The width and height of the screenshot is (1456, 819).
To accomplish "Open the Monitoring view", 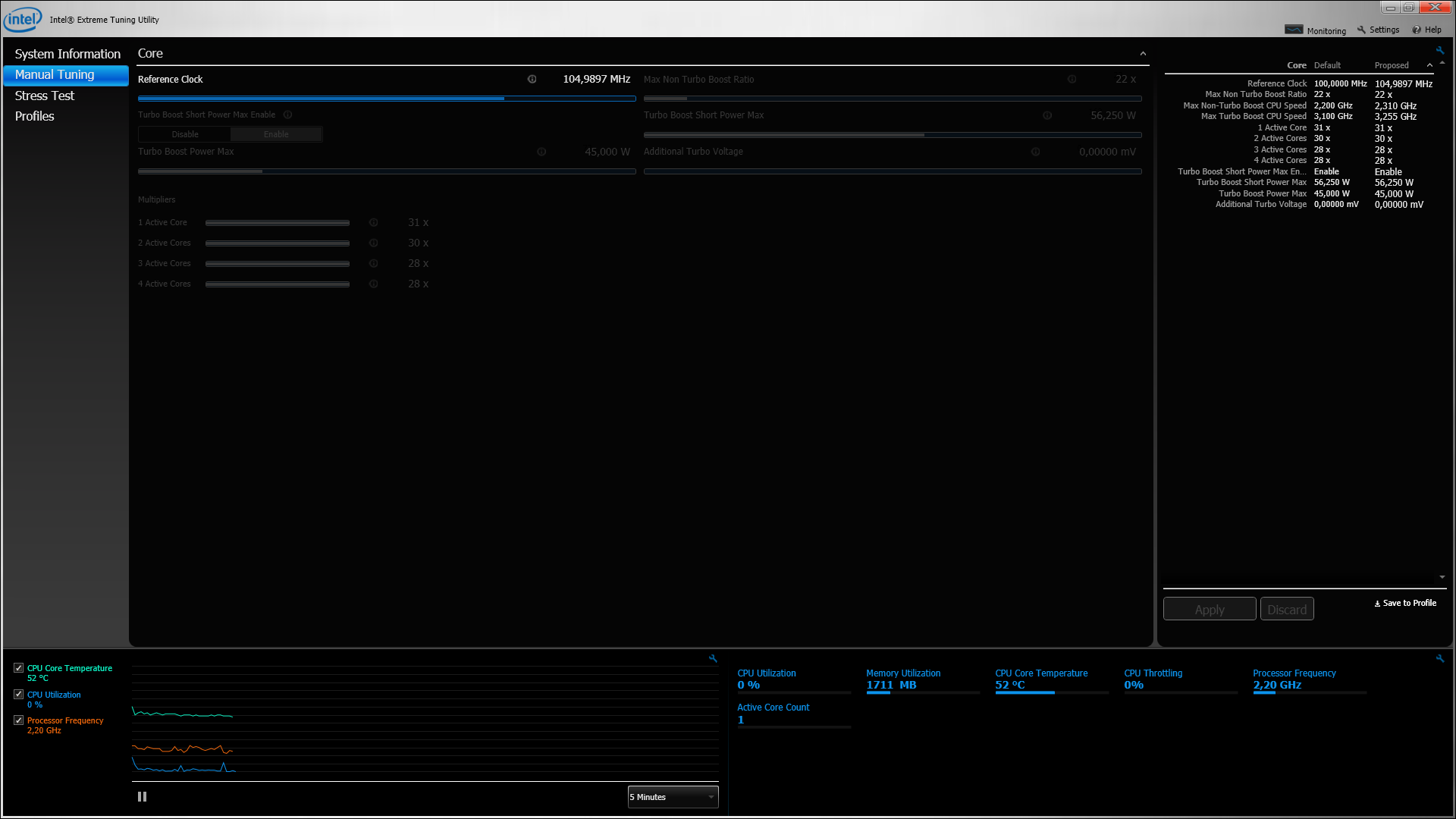I will click(x=1315, y=30).
